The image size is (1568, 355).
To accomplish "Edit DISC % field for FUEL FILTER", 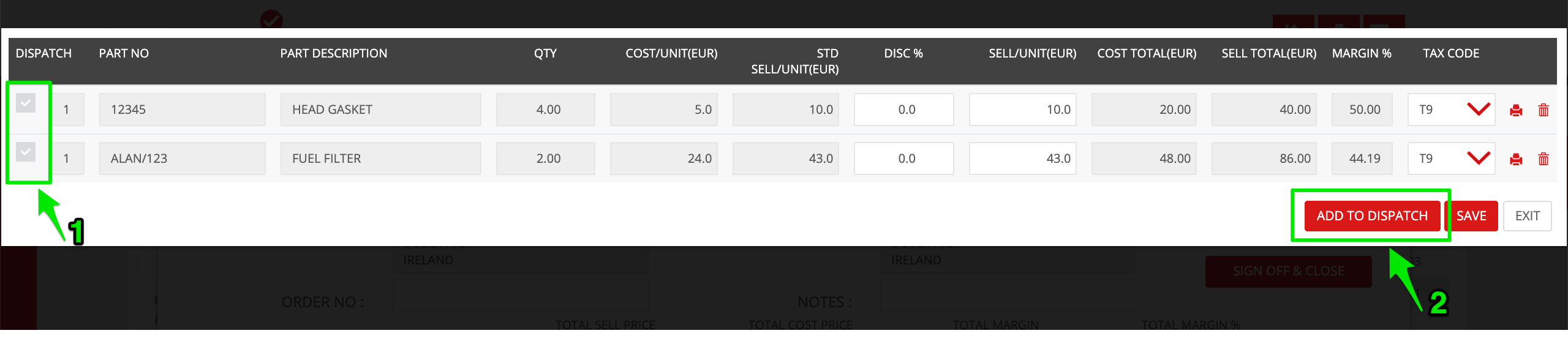I will (x=904, y=159).
